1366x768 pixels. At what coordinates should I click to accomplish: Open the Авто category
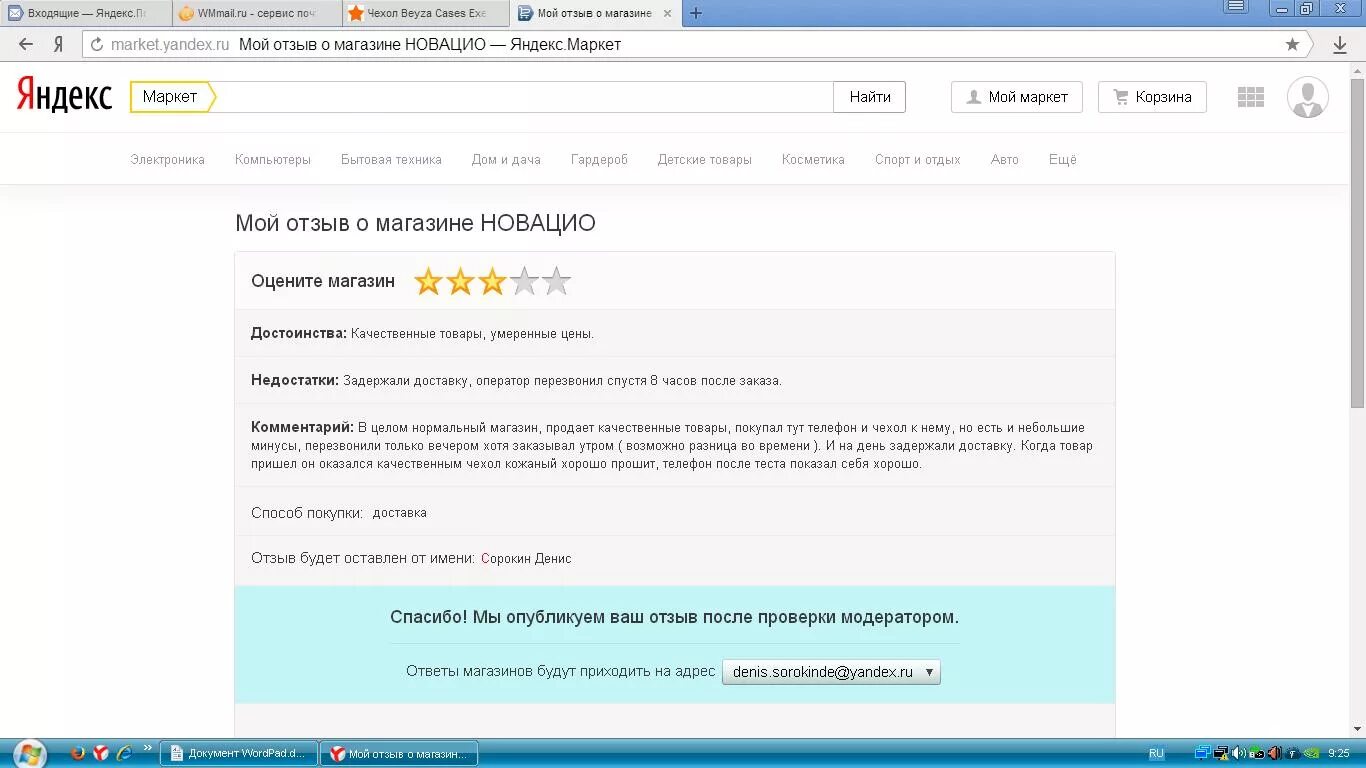pos(1005,160)
